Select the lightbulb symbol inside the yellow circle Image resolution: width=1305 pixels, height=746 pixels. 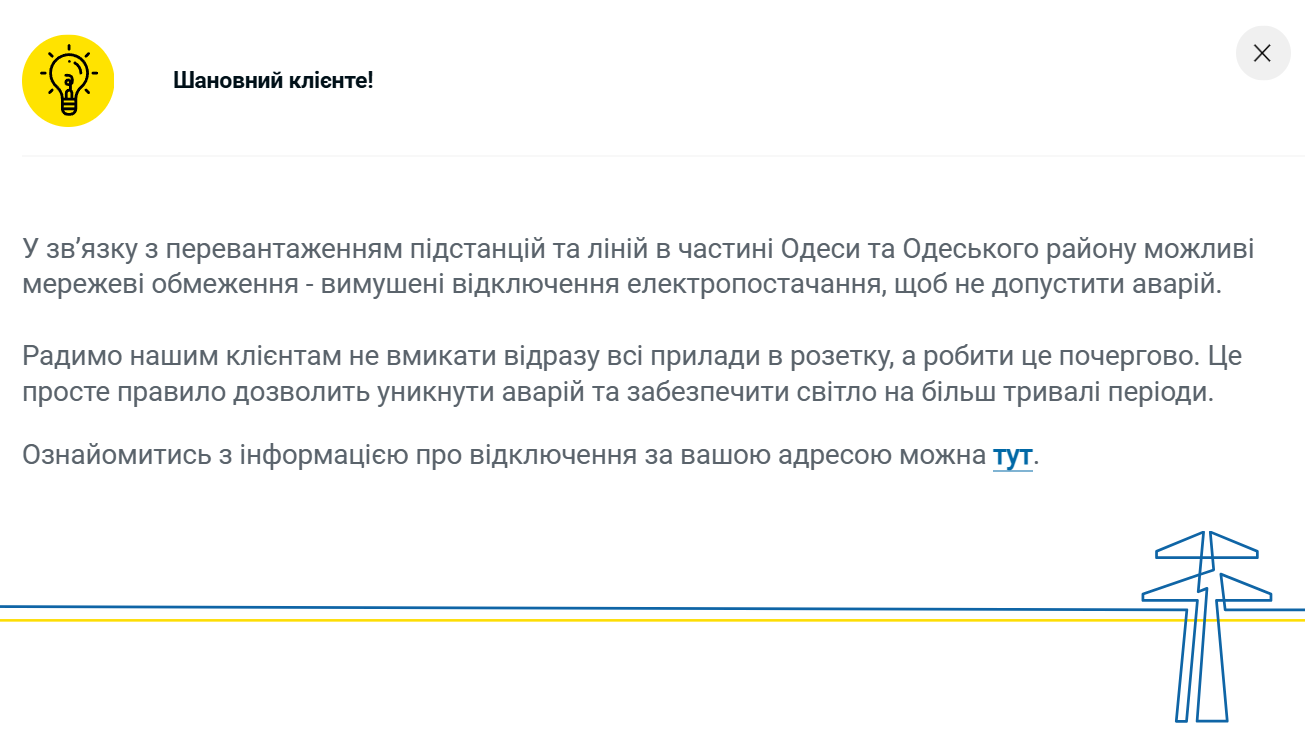point(67,80)
